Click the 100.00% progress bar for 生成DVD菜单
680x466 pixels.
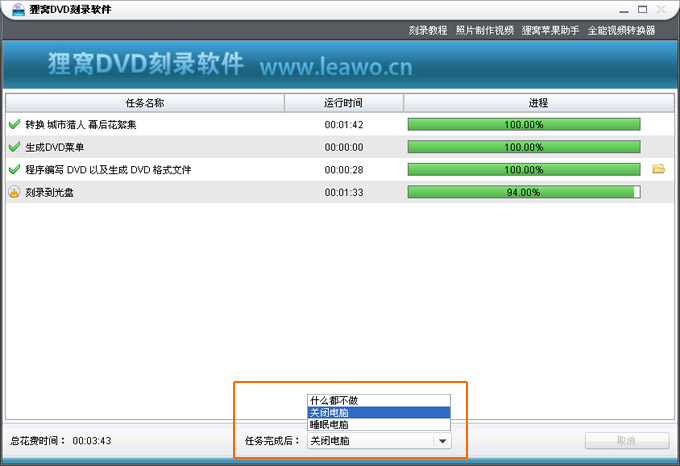[524, 147]
